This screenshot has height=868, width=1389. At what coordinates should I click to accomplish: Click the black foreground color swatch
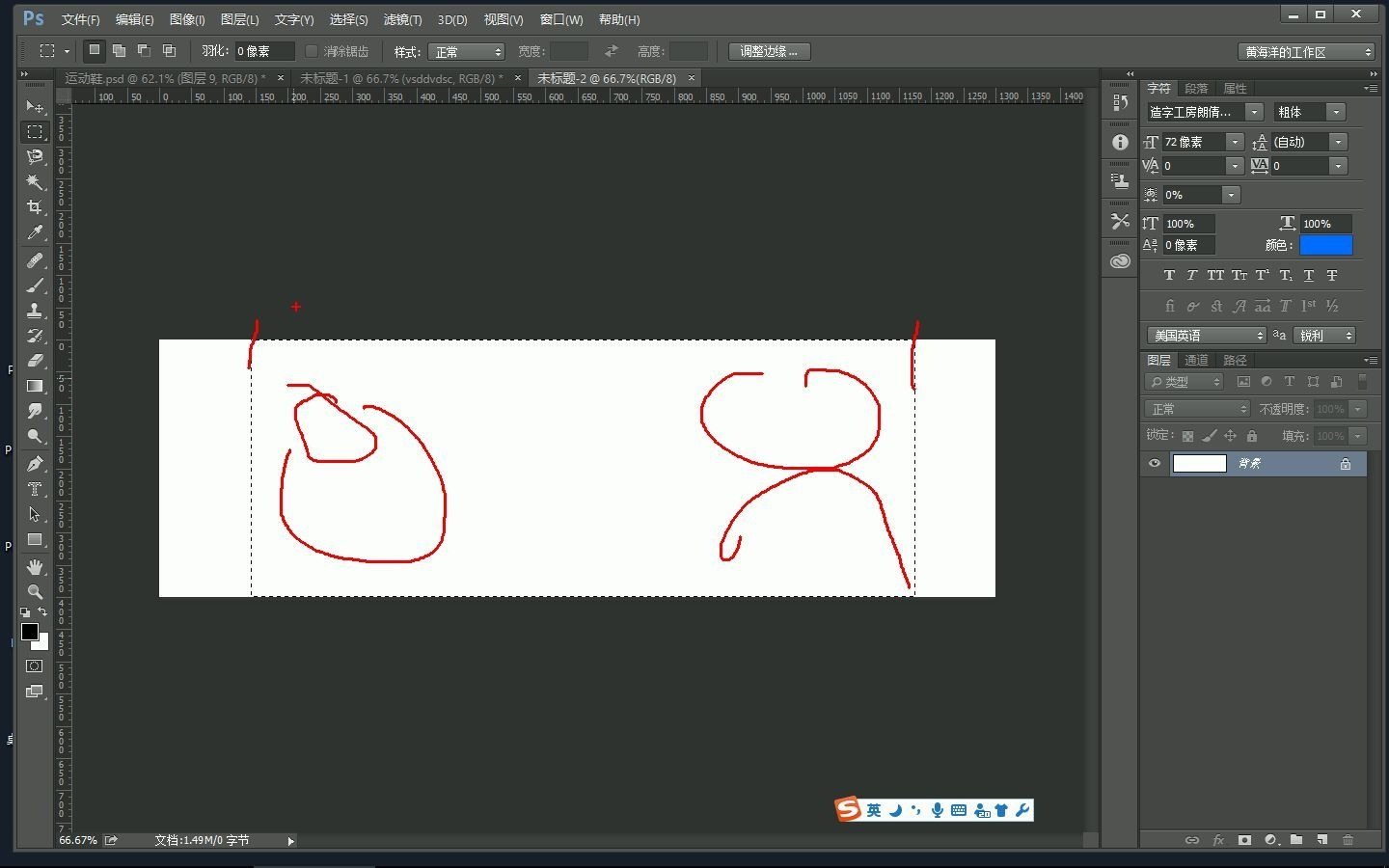[30, 632]
